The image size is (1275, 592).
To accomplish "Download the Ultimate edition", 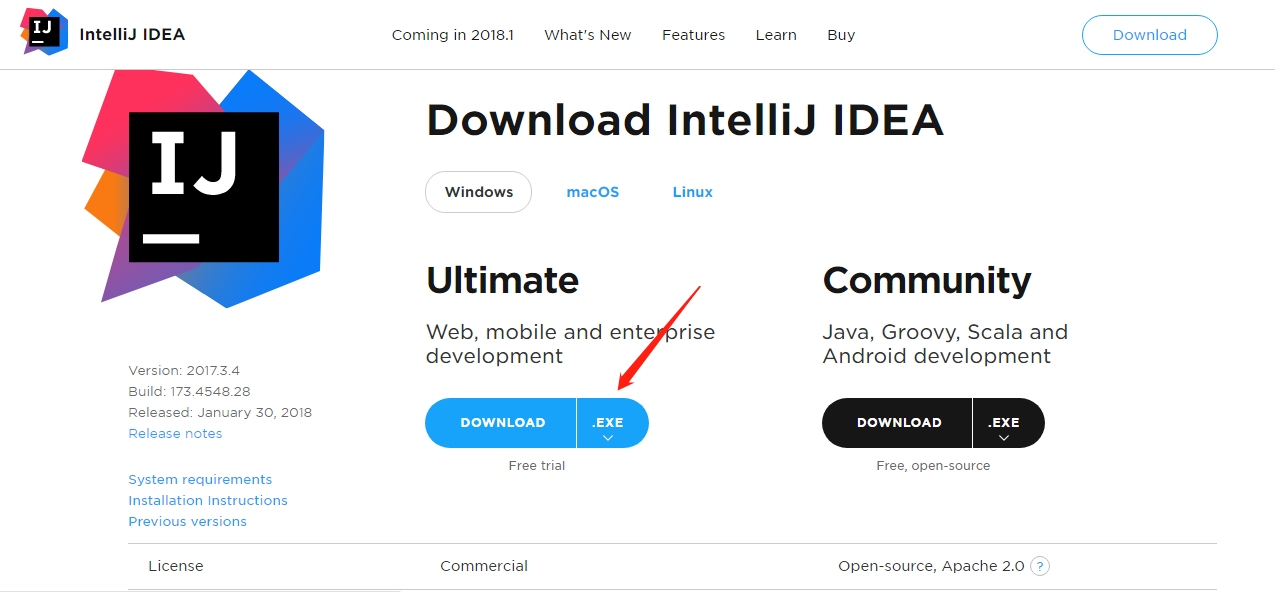I will point(502,423).
